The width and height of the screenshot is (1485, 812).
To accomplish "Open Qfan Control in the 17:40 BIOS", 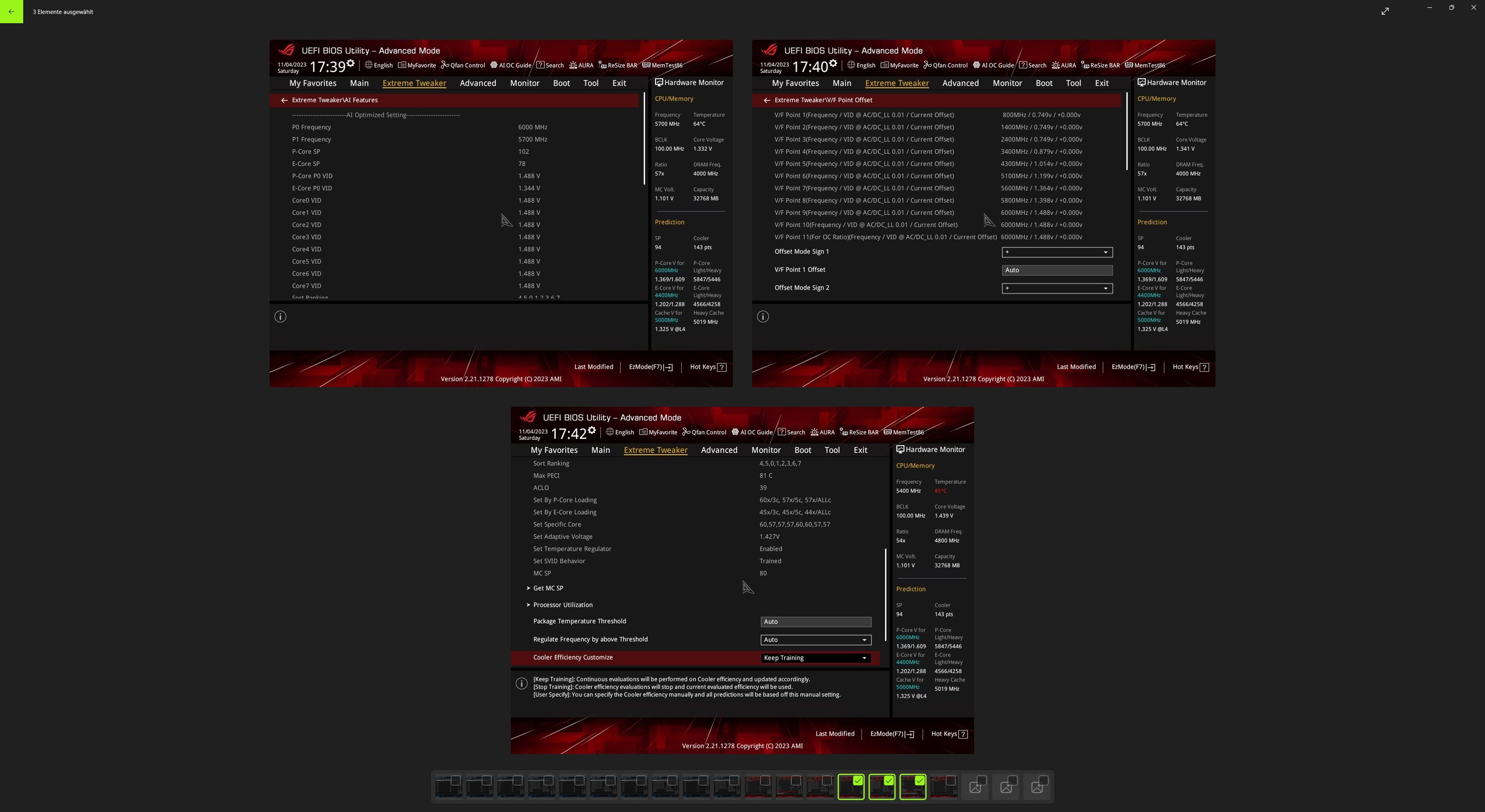I will [x=946, y=65].
